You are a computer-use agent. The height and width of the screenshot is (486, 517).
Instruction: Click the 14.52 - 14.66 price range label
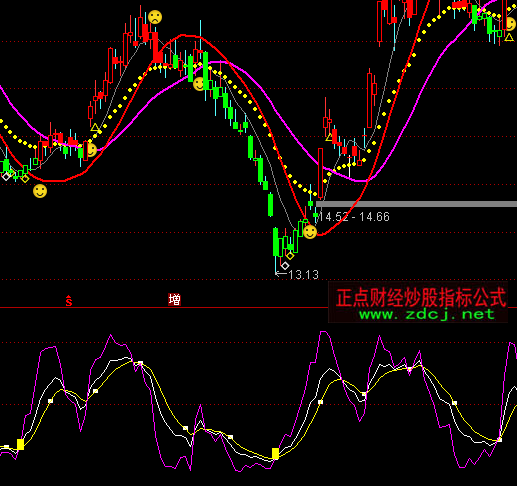(354, 217)
